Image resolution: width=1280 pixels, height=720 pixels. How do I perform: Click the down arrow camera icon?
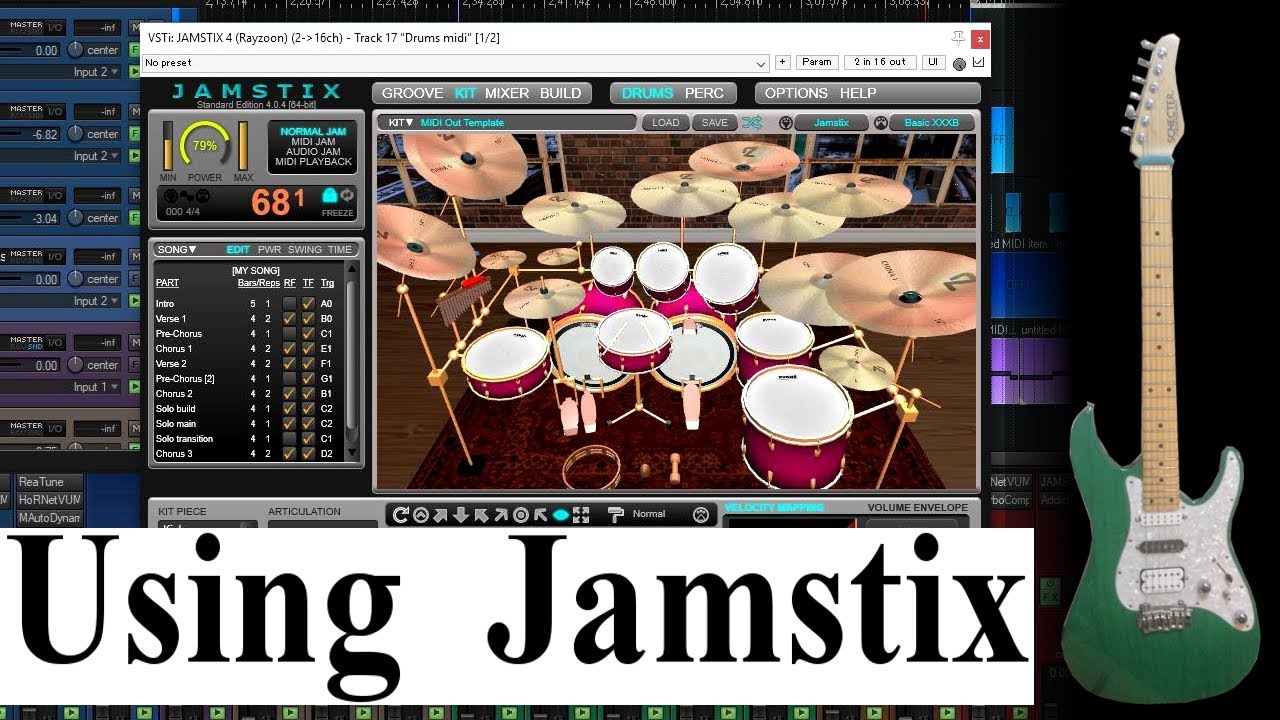tap(461, 515)
